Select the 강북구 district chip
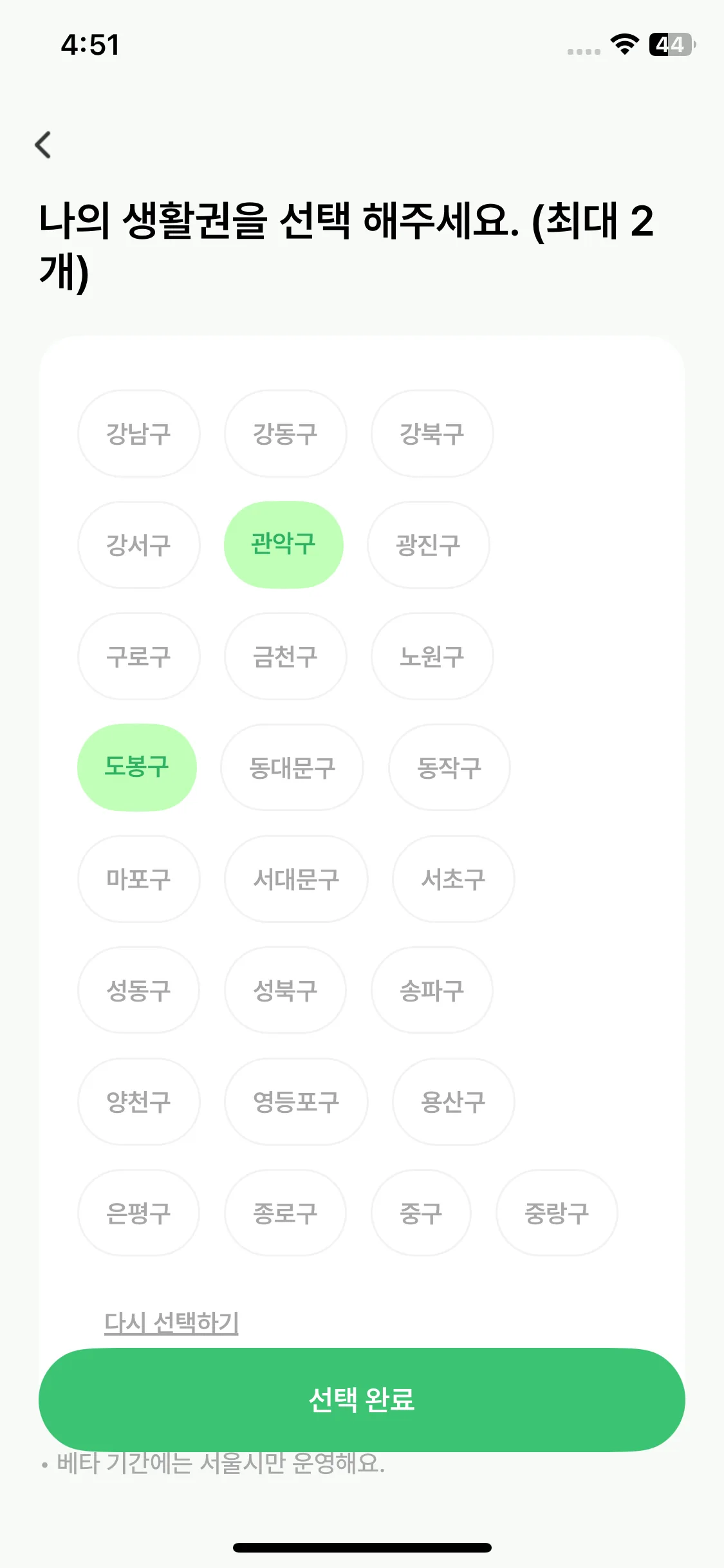The image size is (724, 1568). point(432,433)
